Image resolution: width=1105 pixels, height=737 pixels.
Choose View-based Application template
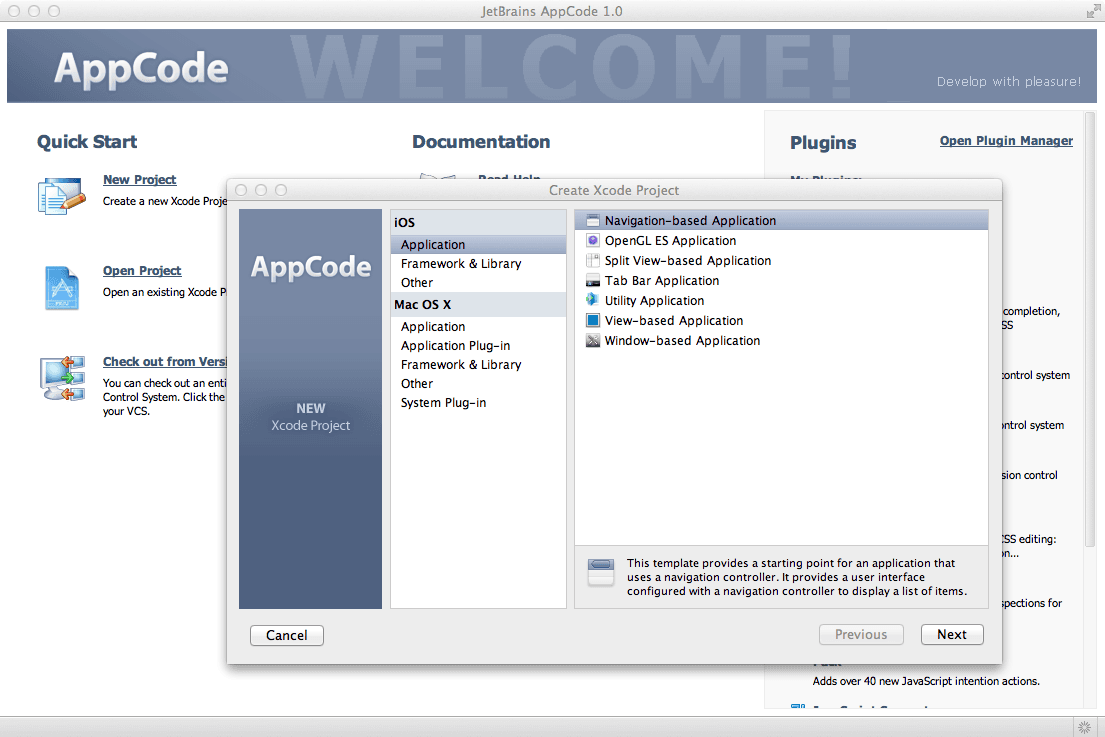click(x=782, y=321)
